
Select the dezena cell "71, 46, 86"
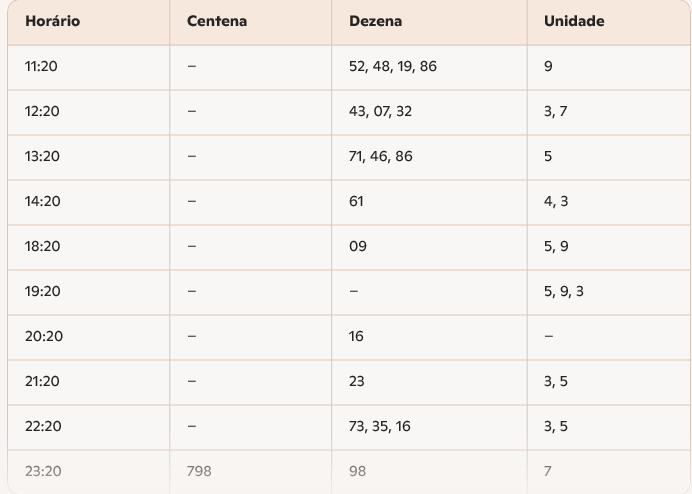point(380,157)
